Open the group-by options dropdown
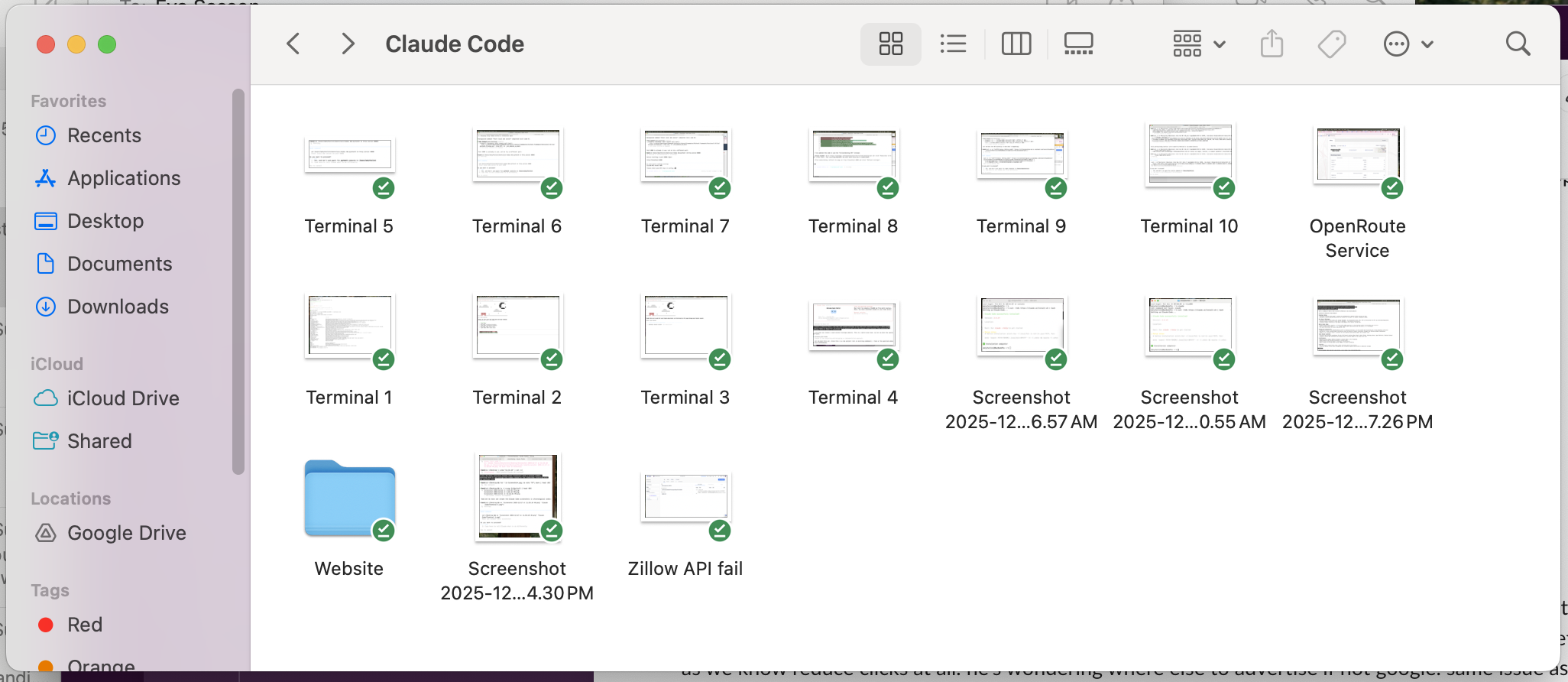 click(1199, 44)
